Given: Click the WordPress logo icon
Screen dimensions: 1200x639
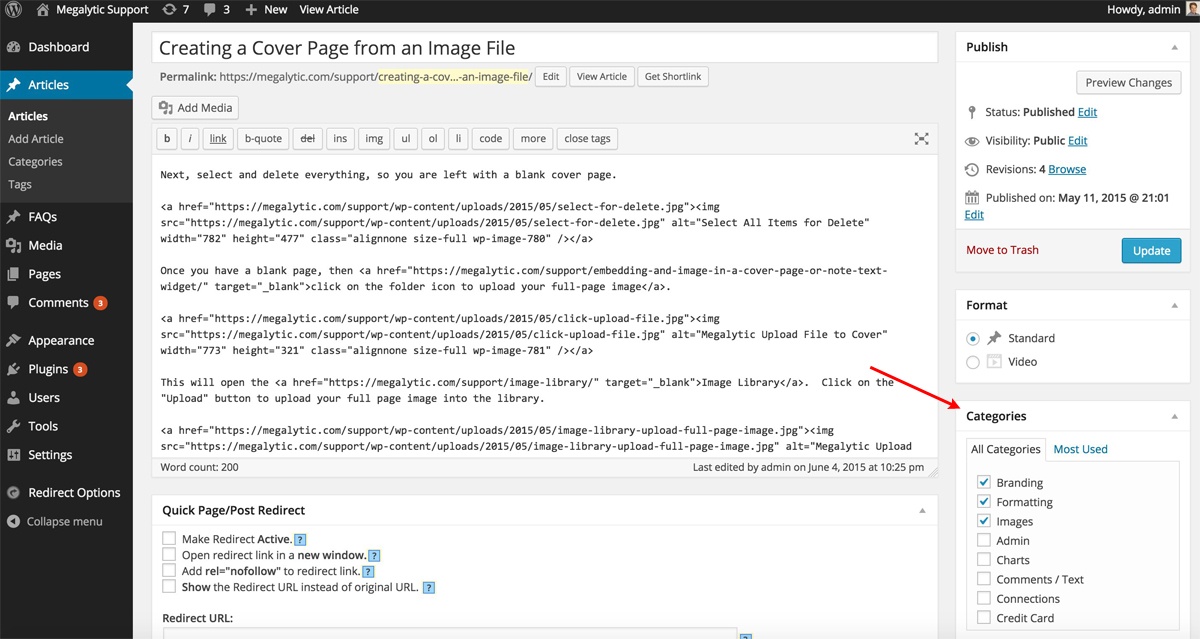Looking at the screenshot, I should [14, 10].
